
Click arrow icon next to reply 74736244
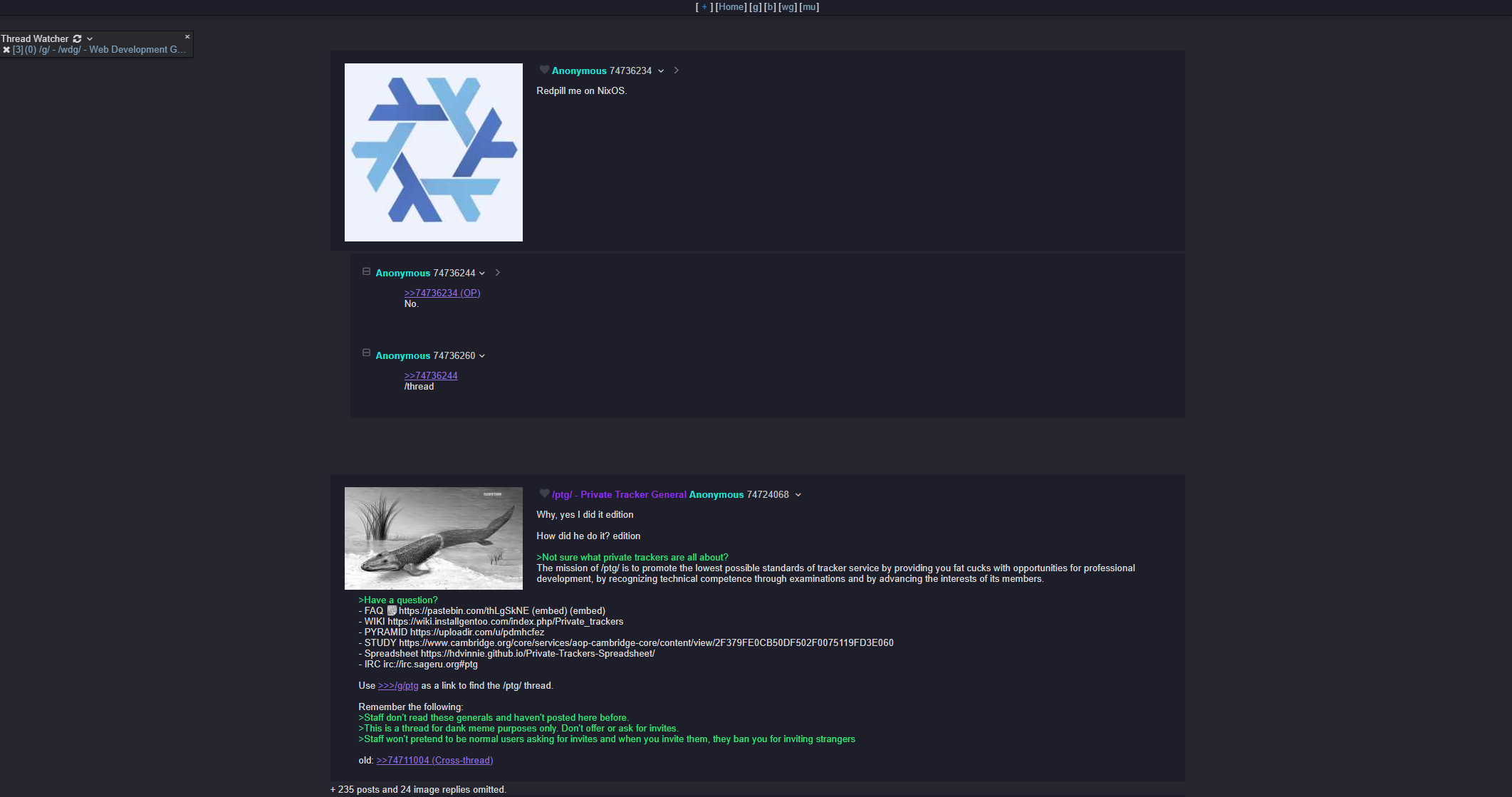(497, 273)
